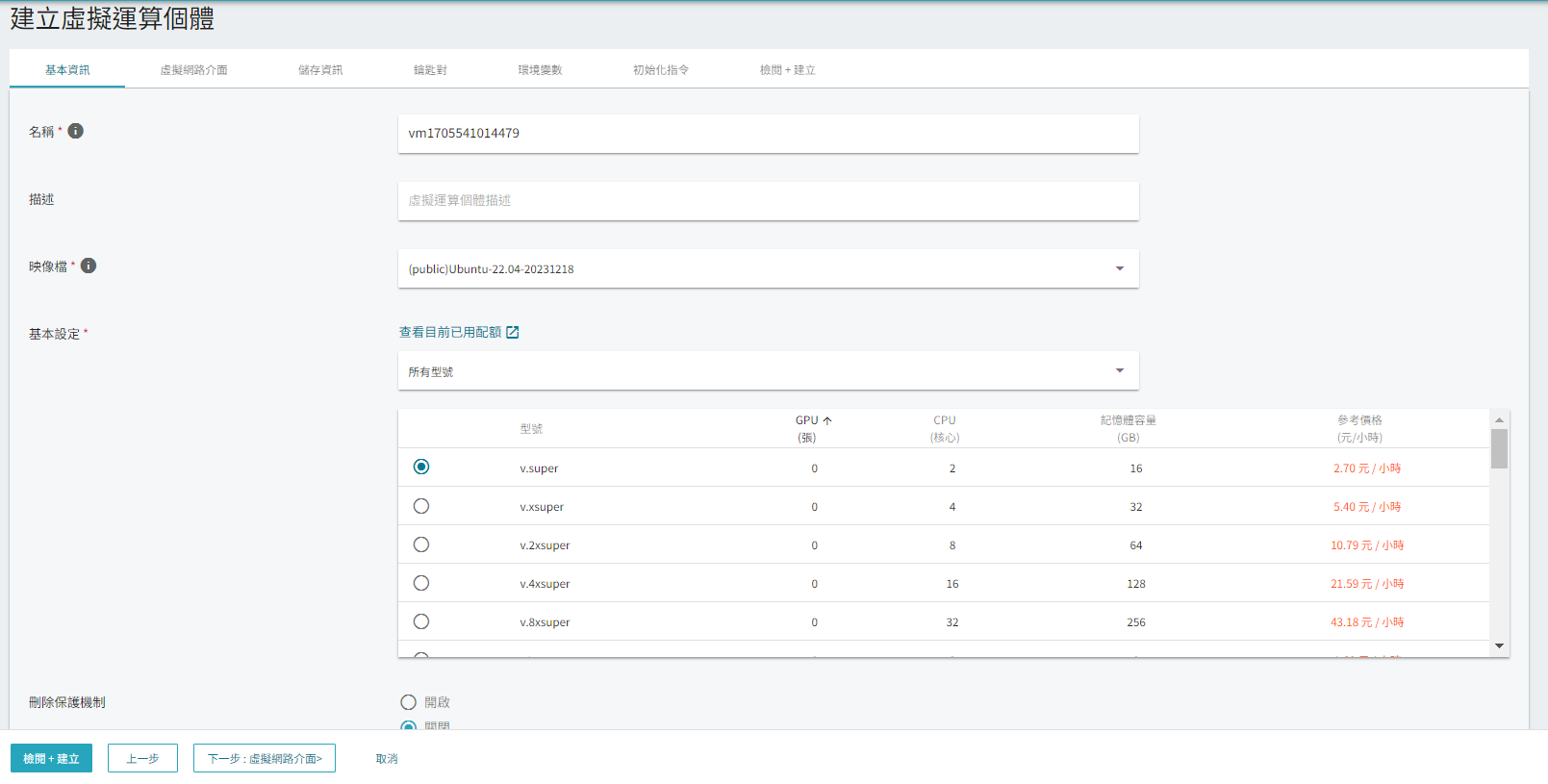Click the 參考價格 column header

click(x=1359, y=428)
